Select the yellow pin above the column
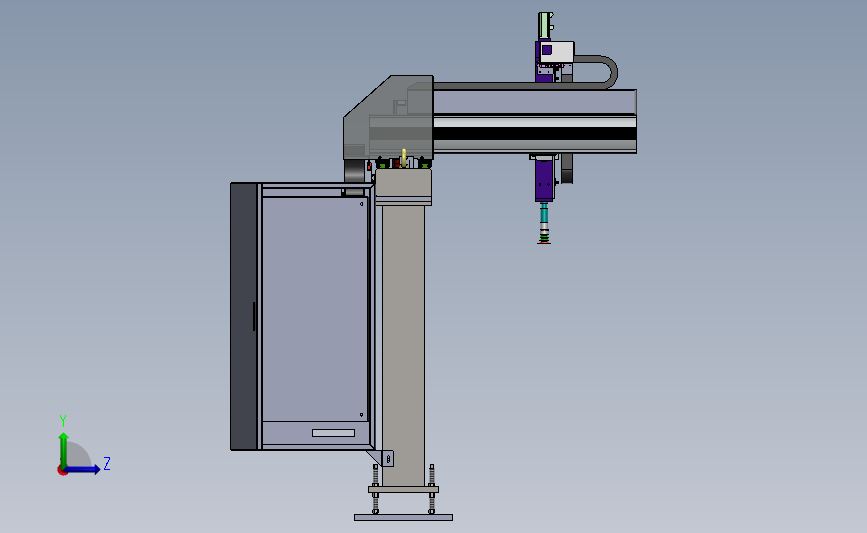Viewport: 867px width, 533px height. coord(404,158)
